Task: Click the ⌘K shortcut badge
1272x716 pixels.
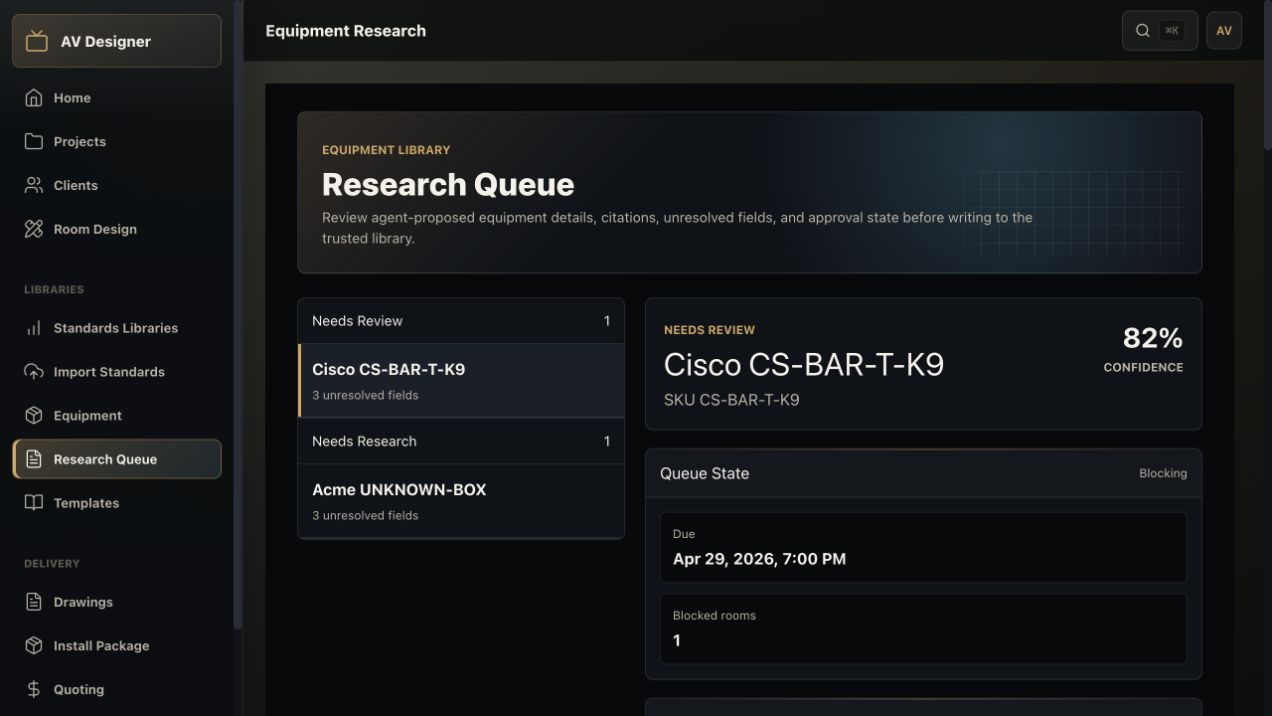Action: [x=1172, y=31]
